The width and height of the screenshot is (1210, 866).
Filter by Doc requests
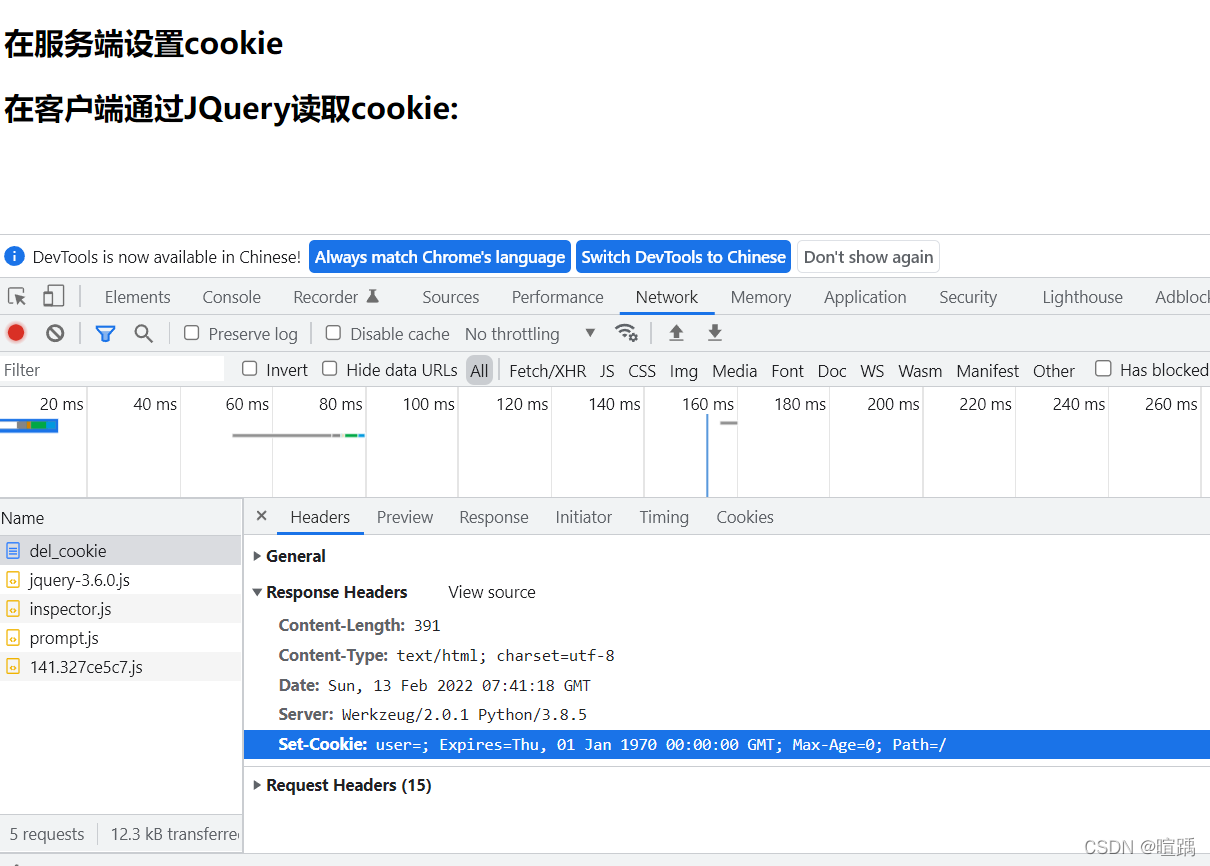pos(832,370)
